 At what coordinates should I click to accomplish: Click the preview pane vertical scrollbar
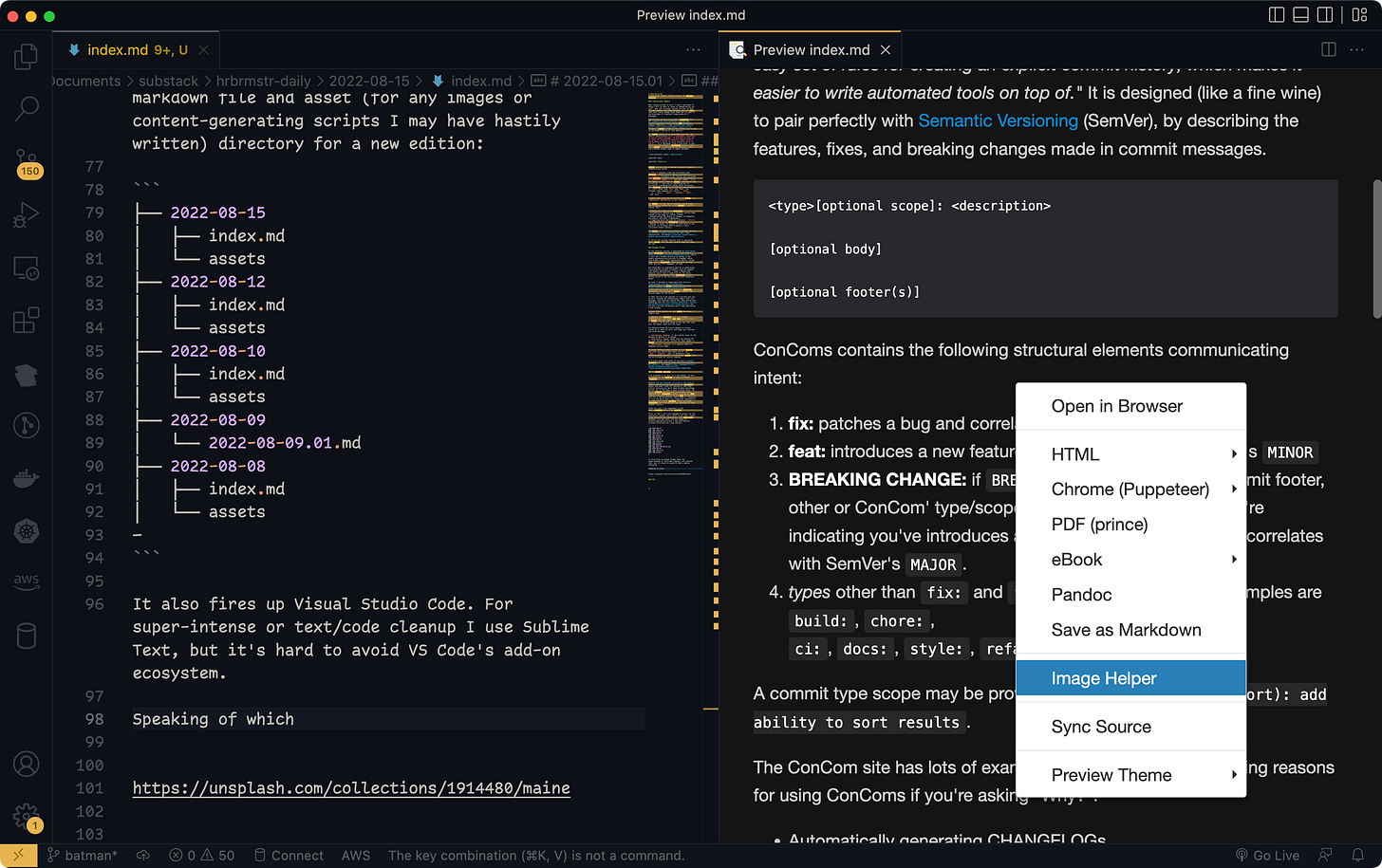[1376, 249]
